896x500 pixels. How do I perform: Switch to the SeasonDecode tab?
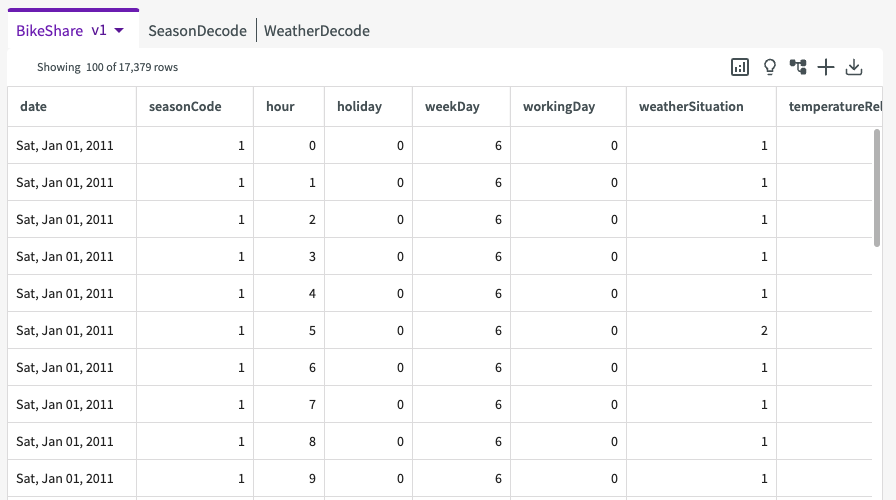(197, 30)
